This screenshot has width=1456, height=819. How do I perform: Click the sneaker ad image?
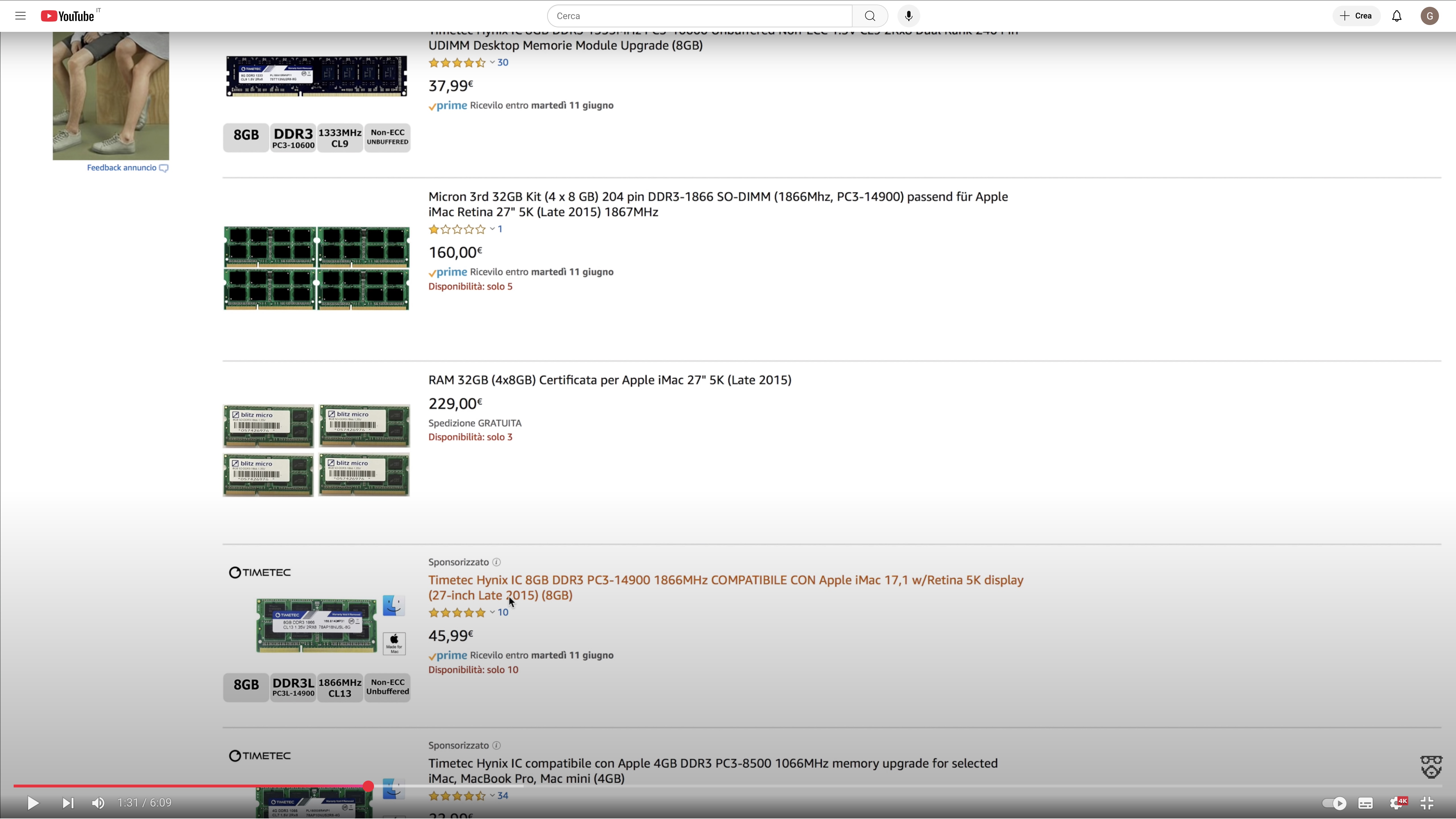[111, 96]
